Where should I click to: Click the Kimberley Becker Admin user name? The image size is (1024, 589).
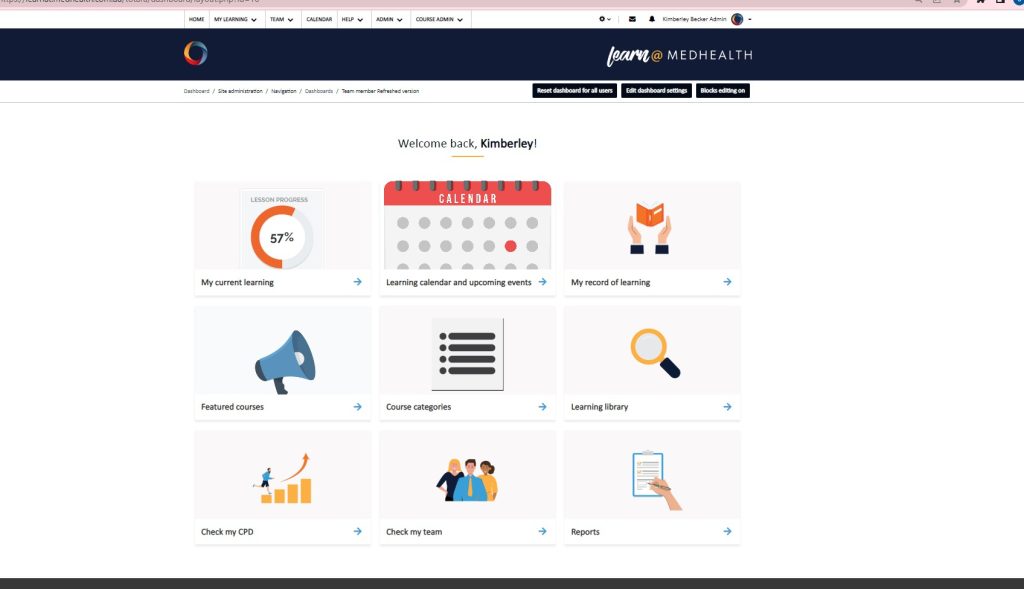(x=694, y=20)
